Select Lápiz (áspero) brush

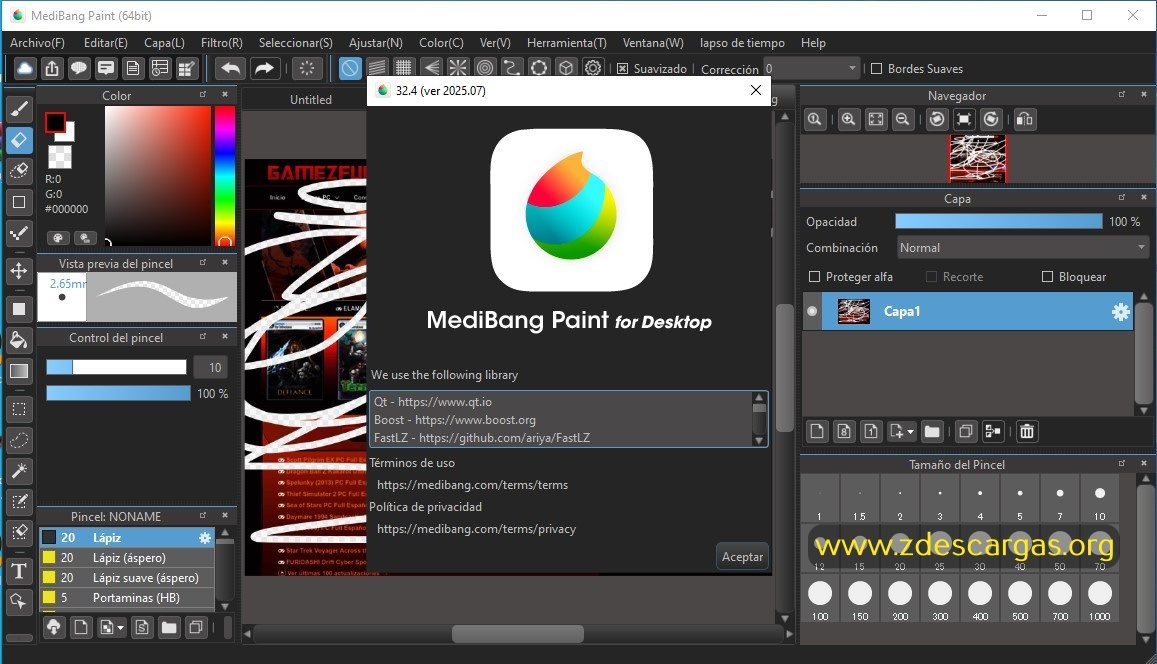(x=127, y=558)
